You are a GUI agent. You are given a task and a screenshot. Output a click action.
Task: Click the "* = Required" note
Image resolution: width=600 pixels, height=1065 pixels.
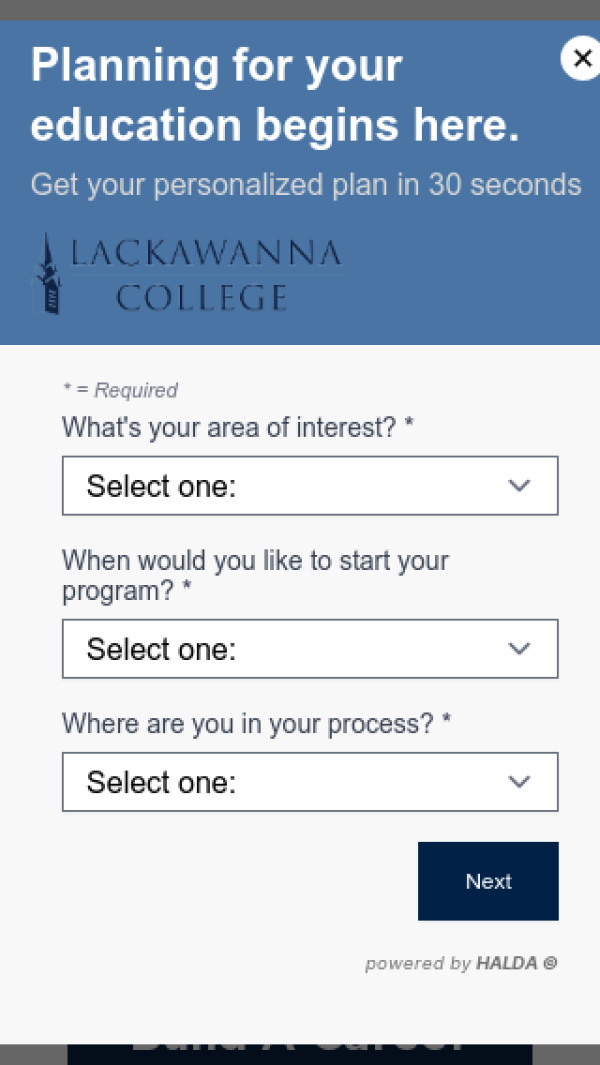(120, 390)
